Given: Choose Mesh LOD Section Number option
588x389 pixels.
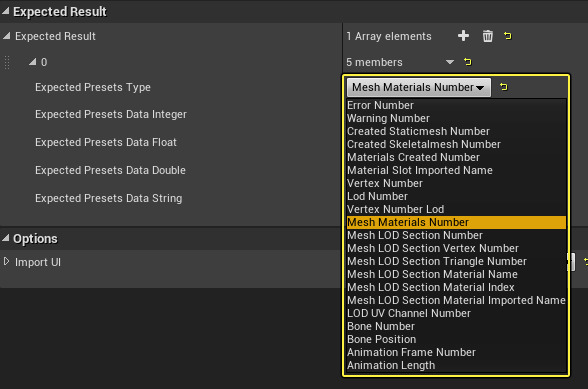Looking at the screenshot, I should 456,236.
